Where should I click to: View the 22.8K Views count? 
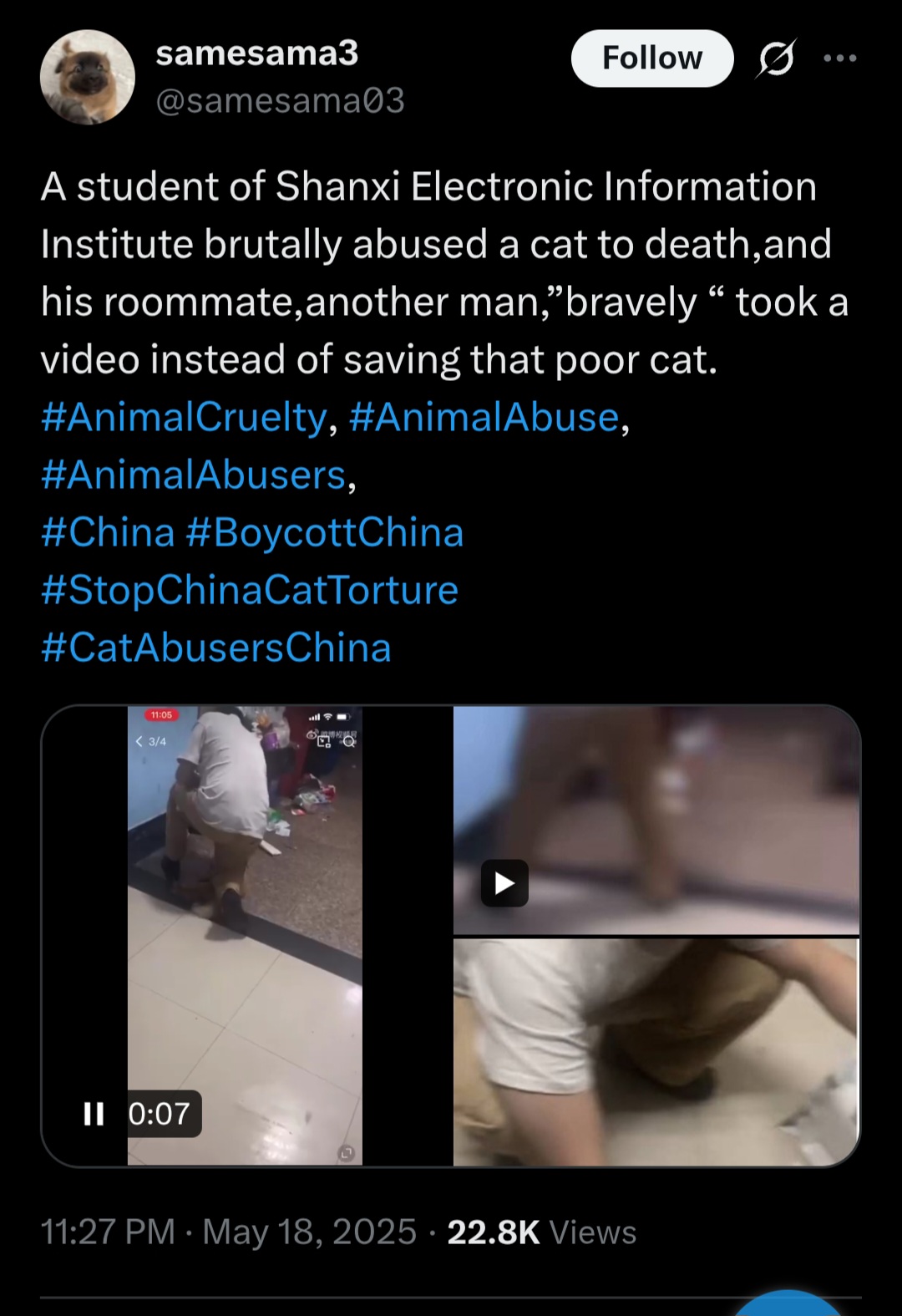coord(541,1232)
